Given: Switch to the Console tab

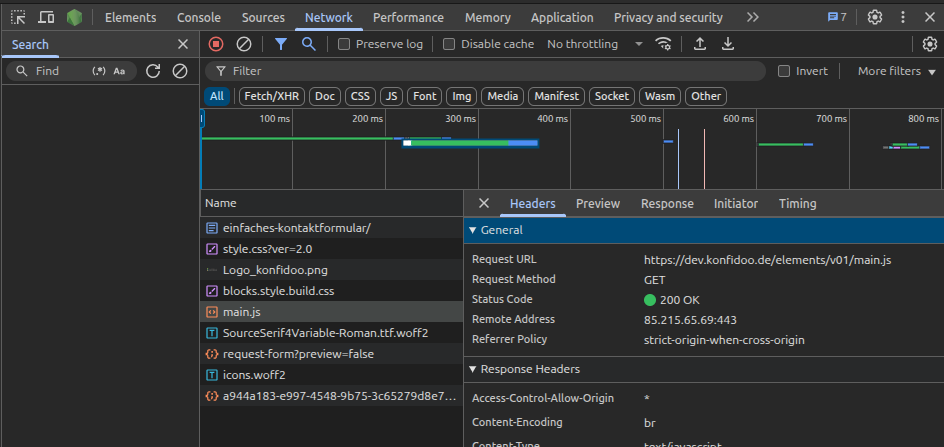Looking at the screenshot, I should (199, 17).
